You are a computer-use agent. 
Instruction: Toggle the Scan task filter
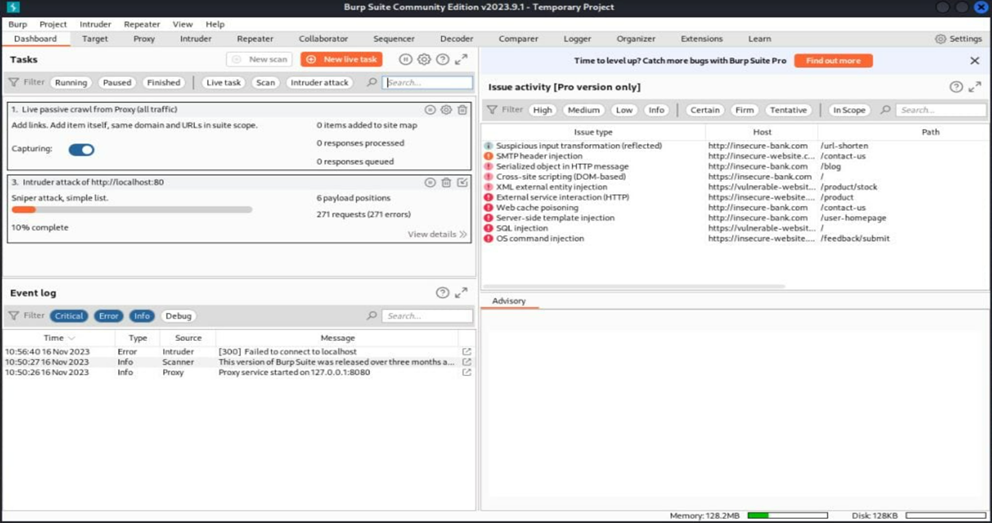266,82
